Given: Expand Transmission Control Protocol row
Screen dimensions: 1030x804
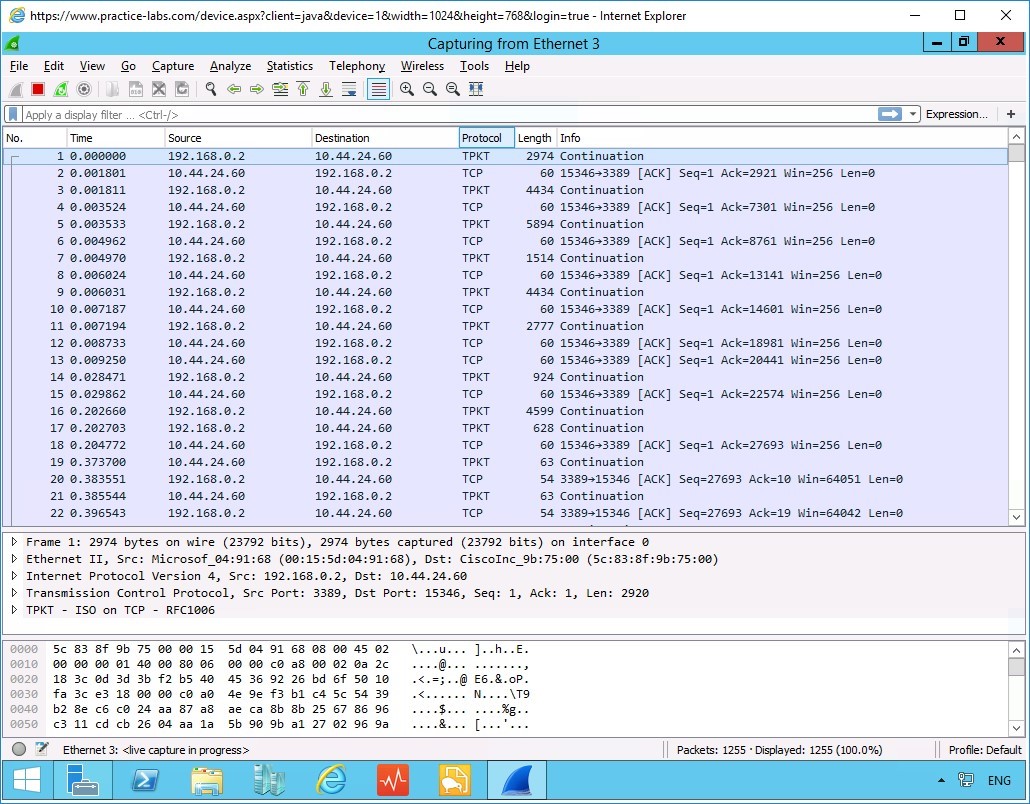Looking at the screenshot, I should [14, 593].
